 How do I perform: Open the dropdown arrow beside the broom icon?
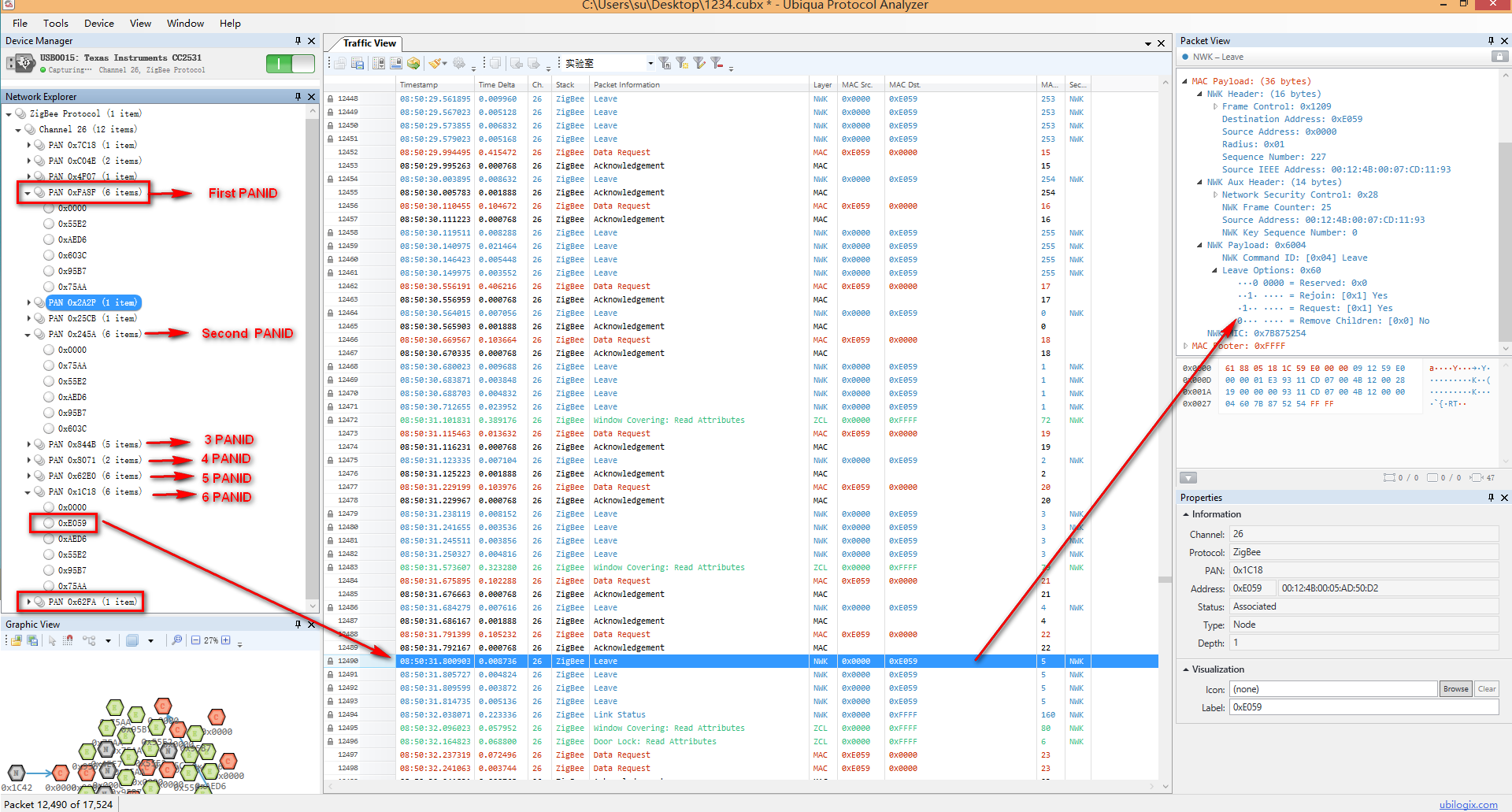444,63
